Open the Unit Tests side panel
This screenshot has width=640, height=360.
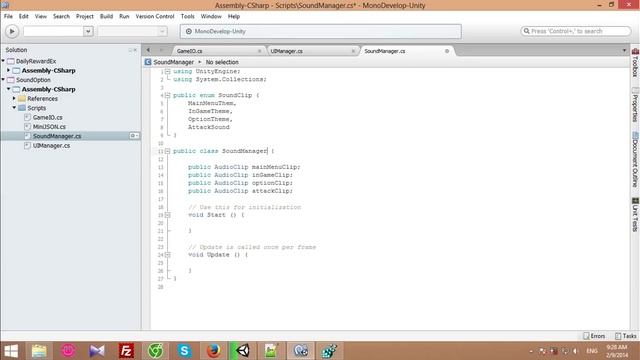point(635,215)
